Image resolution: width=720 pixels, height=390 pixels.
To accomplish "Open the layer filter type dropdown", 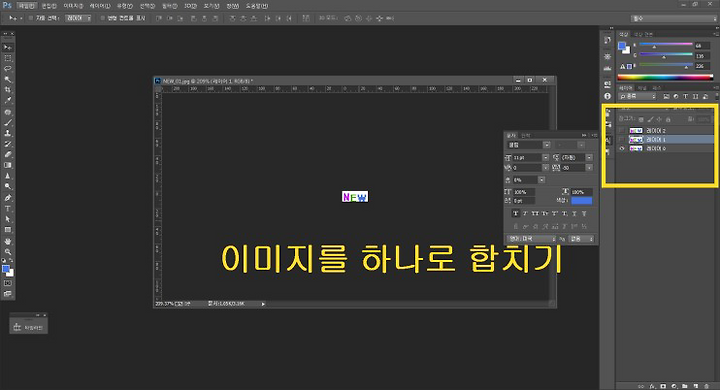I will [x=637, y=96].
